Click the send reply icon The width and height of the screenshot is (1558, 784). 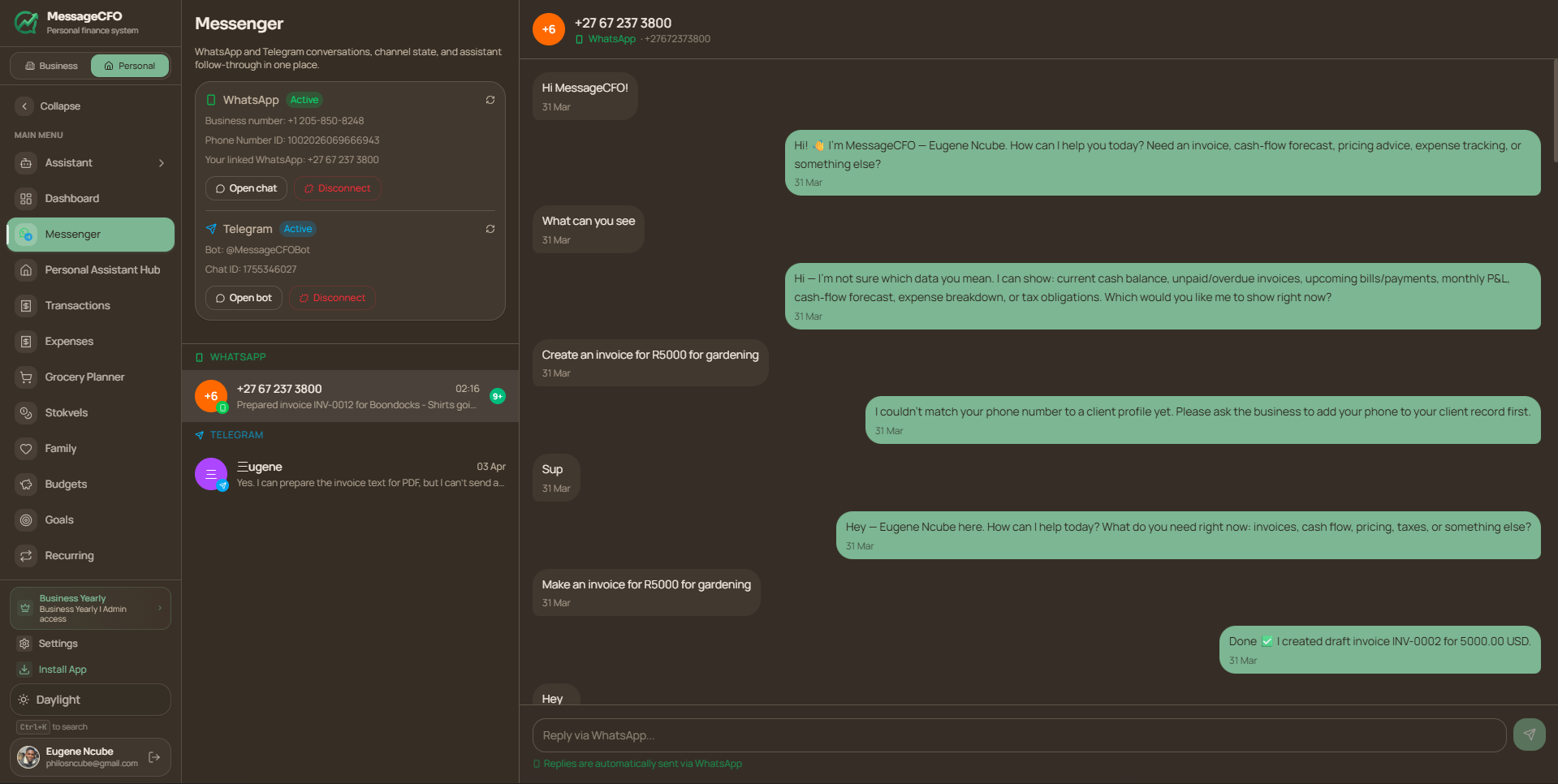click(x=1530, y=734)
